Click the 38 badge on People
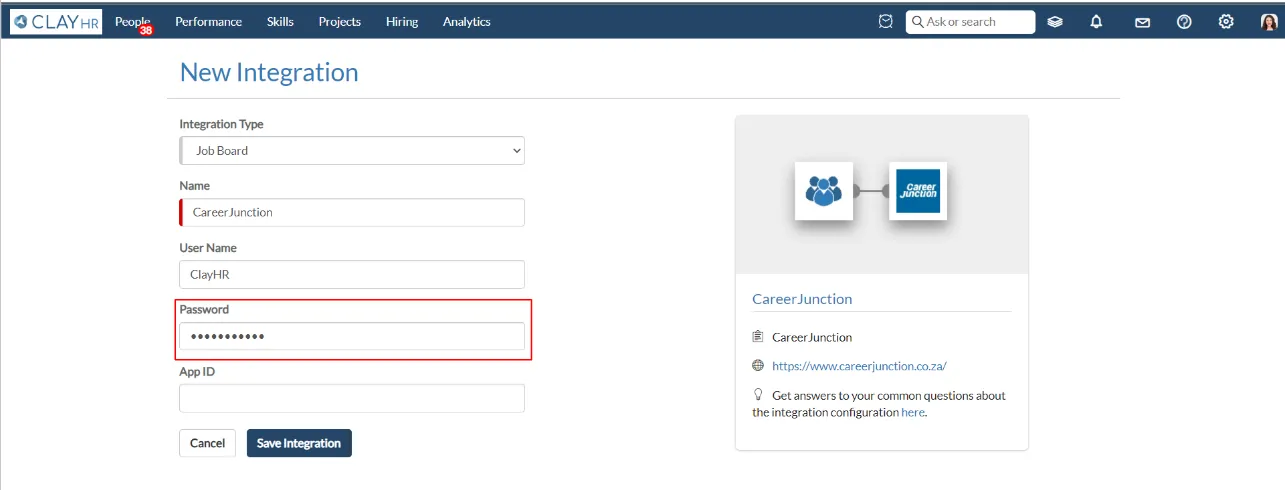 (146, 30)
